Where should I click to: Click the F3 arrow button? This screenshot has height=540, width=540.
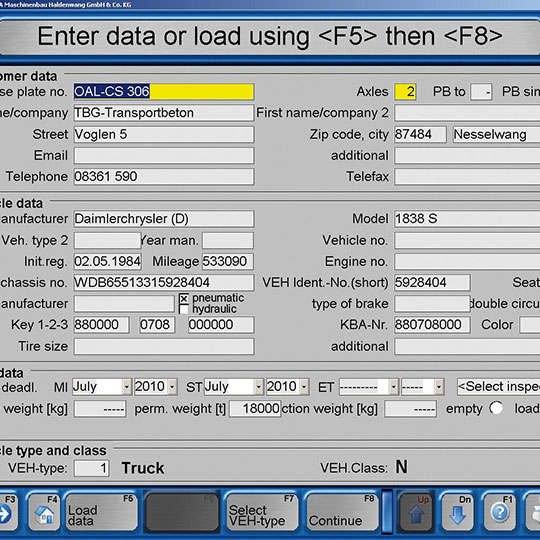pyautogui.click(x=8, y=512)
